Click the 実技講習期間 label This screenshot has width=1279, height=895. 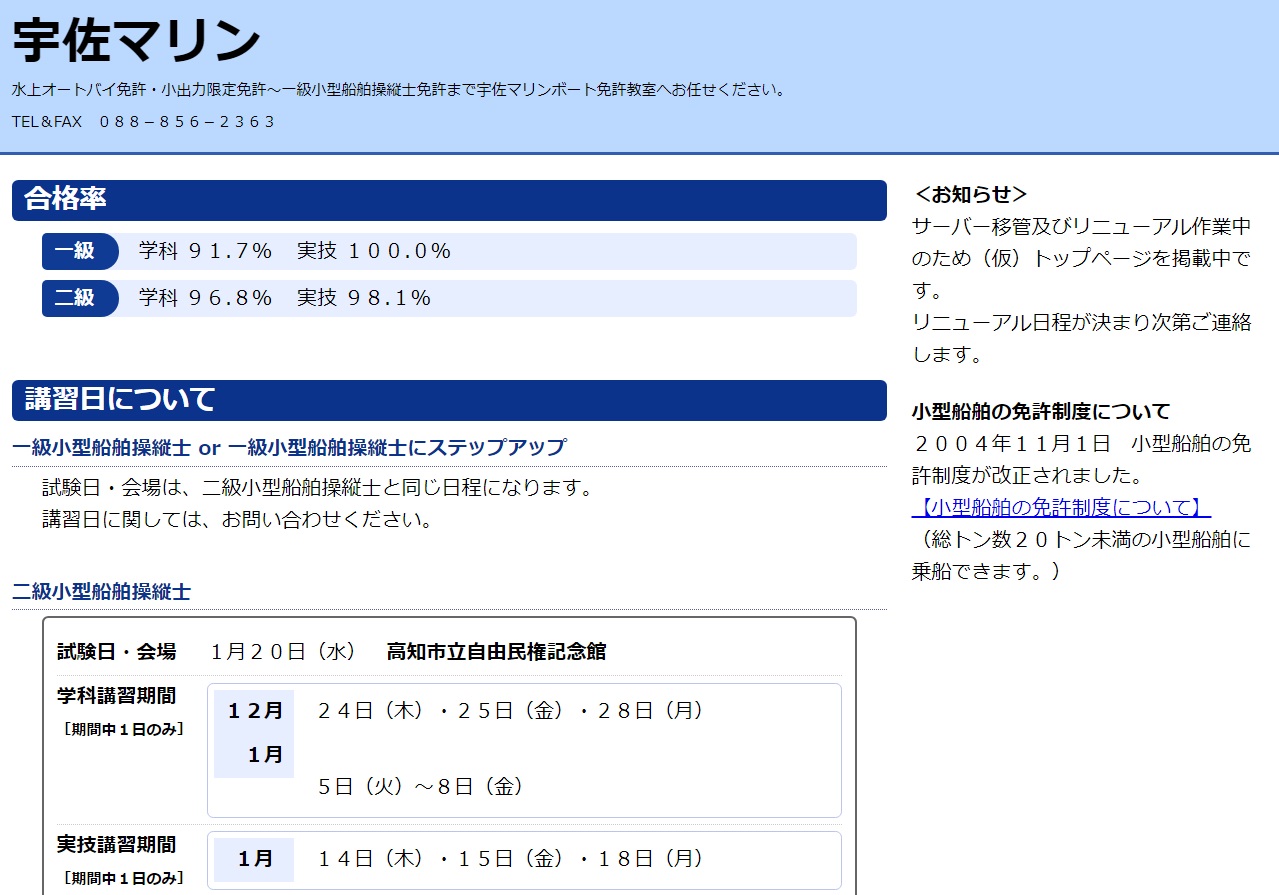click(116, 844)
